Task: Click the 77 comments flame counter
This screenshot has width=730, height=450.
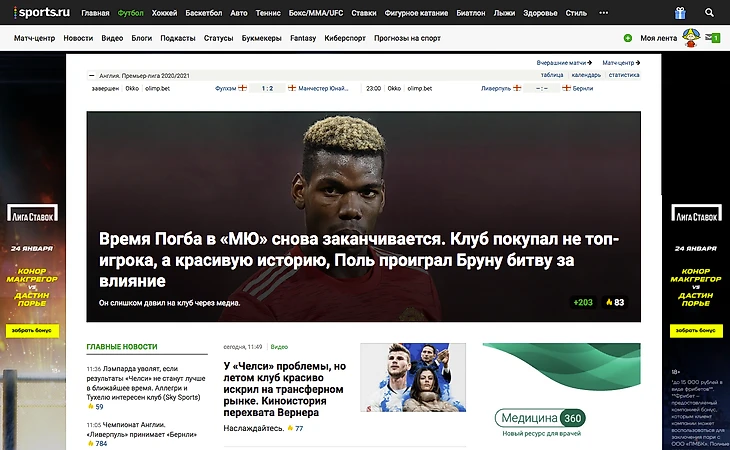Action: [x=295, y=428]
